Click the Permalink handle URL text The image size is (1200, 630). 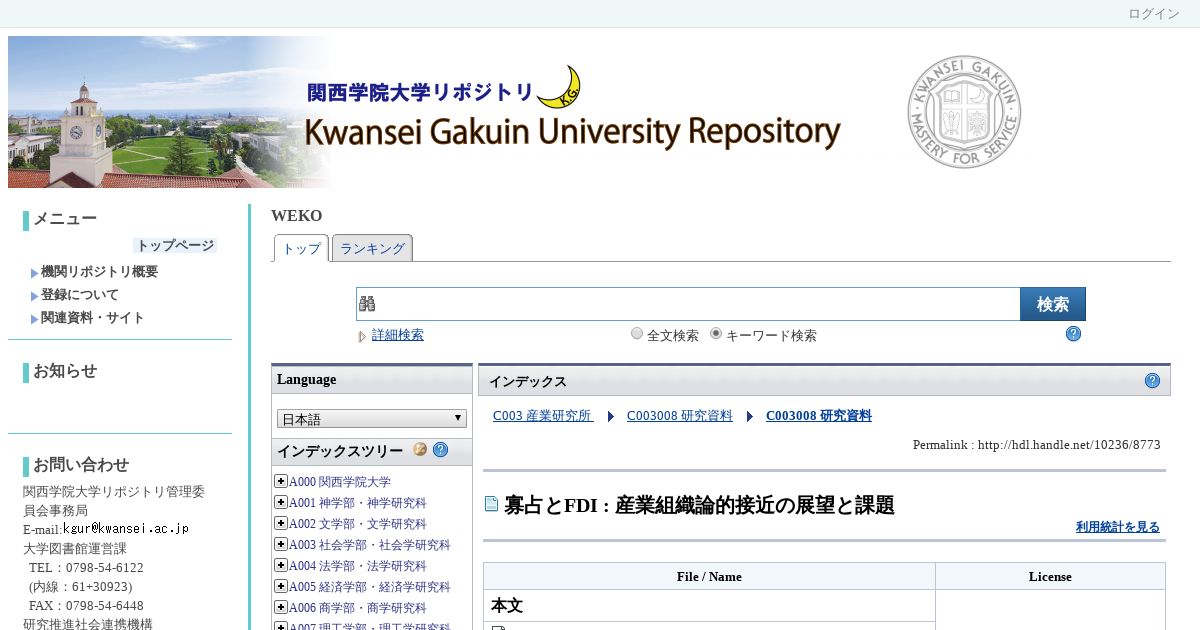pyautogui.click(x=1069, y=445)
